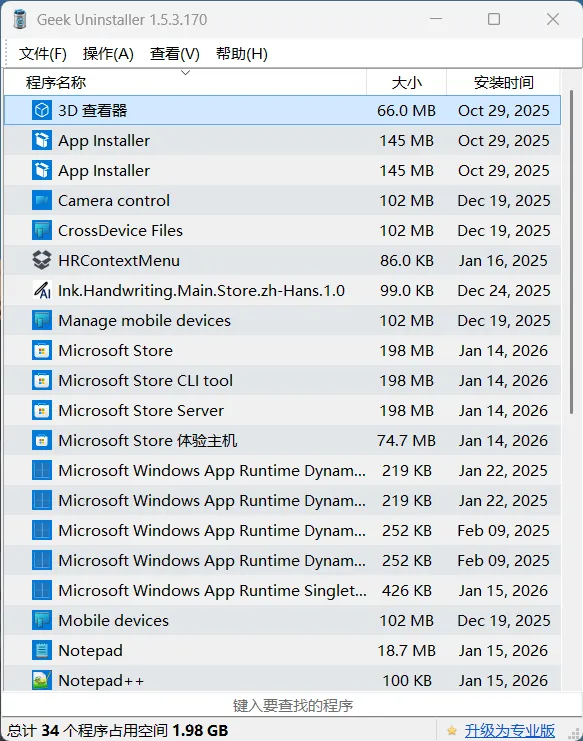Sort by the 程序名称 column header
Viewport: 583px width, 741px height.
click(x=185, y=82)
